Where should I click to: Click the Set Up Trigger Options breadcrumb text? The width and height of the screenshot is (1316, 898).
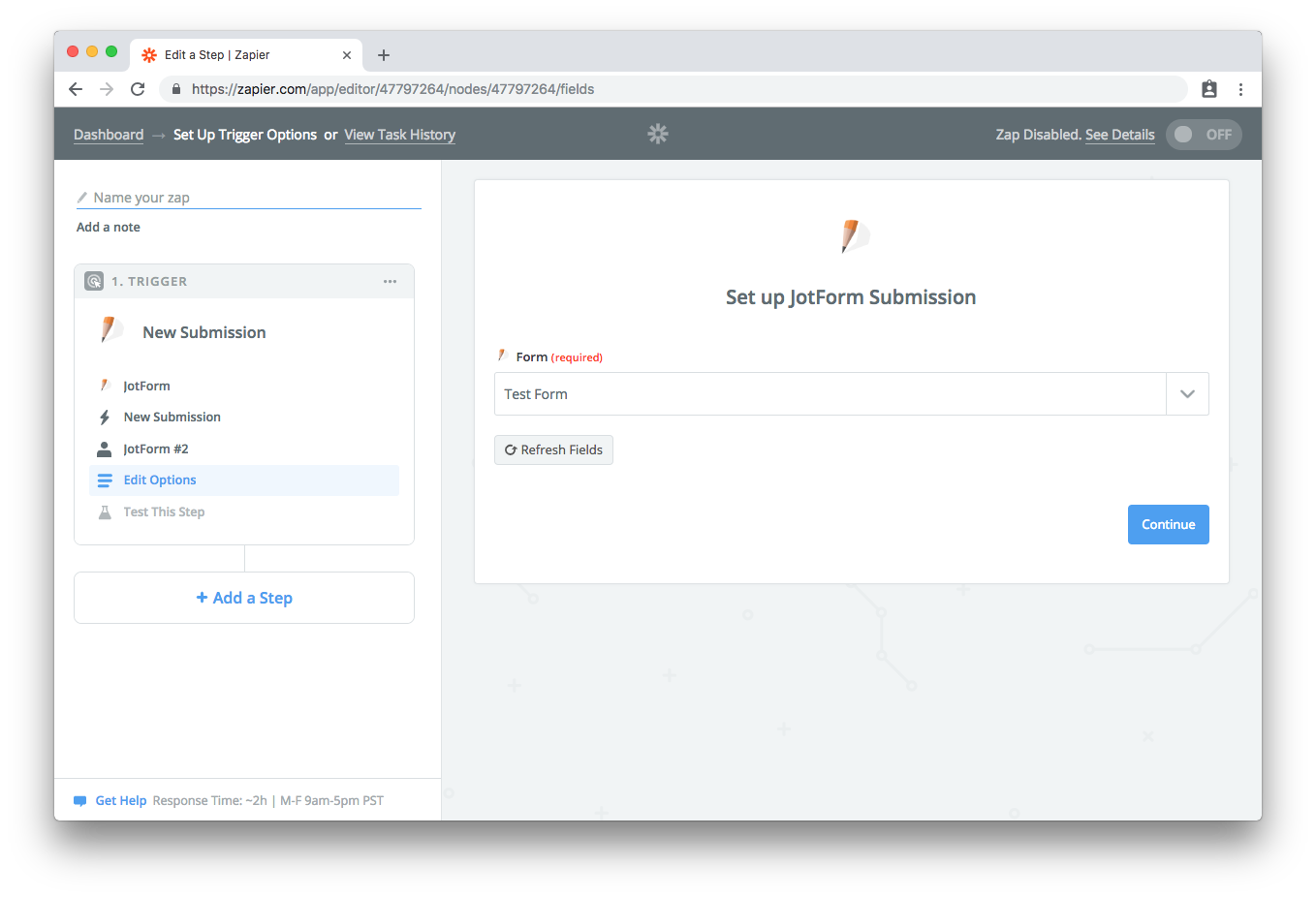245,135
